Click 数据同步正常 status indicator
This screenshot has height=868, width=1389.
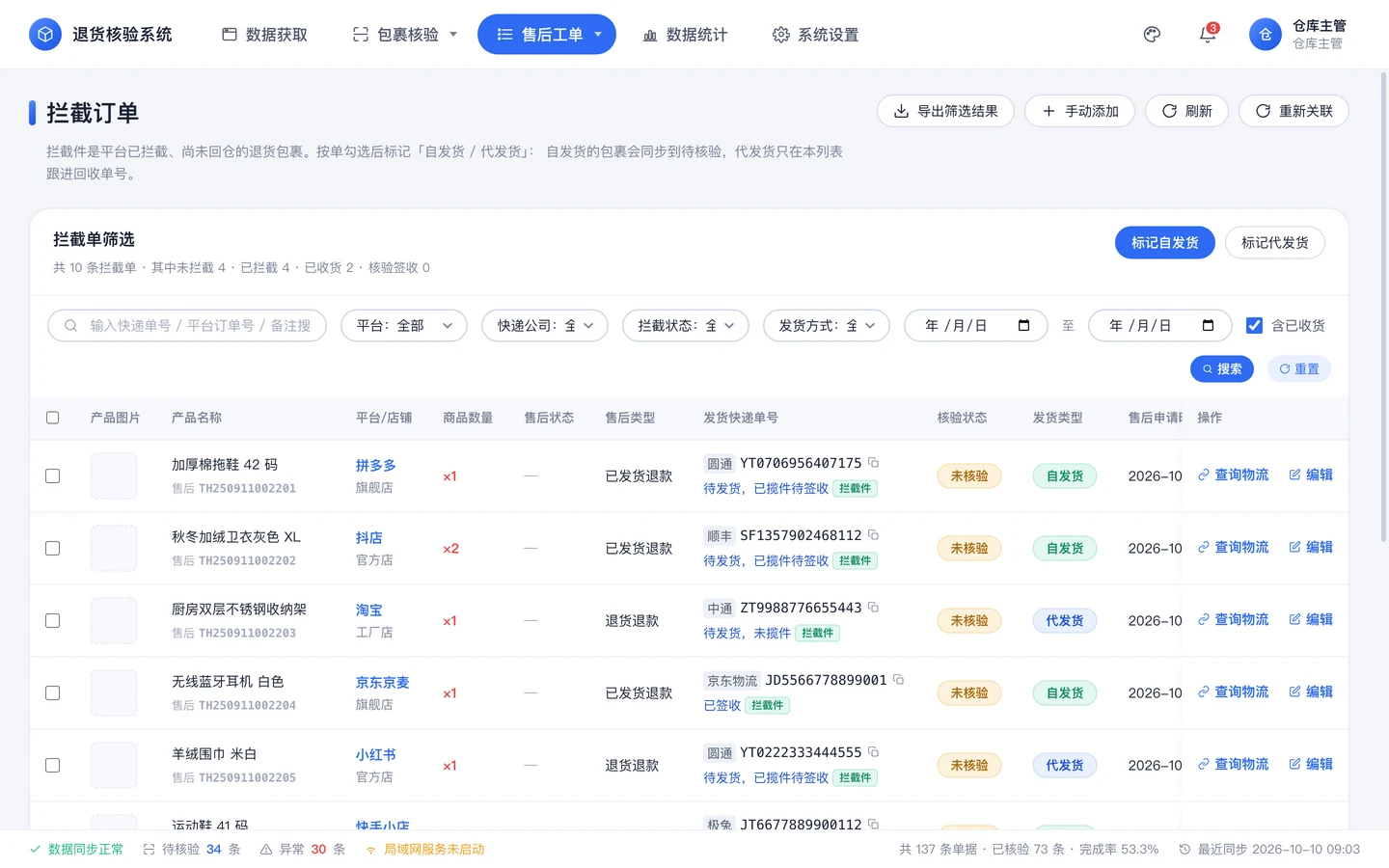coord(76,850)
